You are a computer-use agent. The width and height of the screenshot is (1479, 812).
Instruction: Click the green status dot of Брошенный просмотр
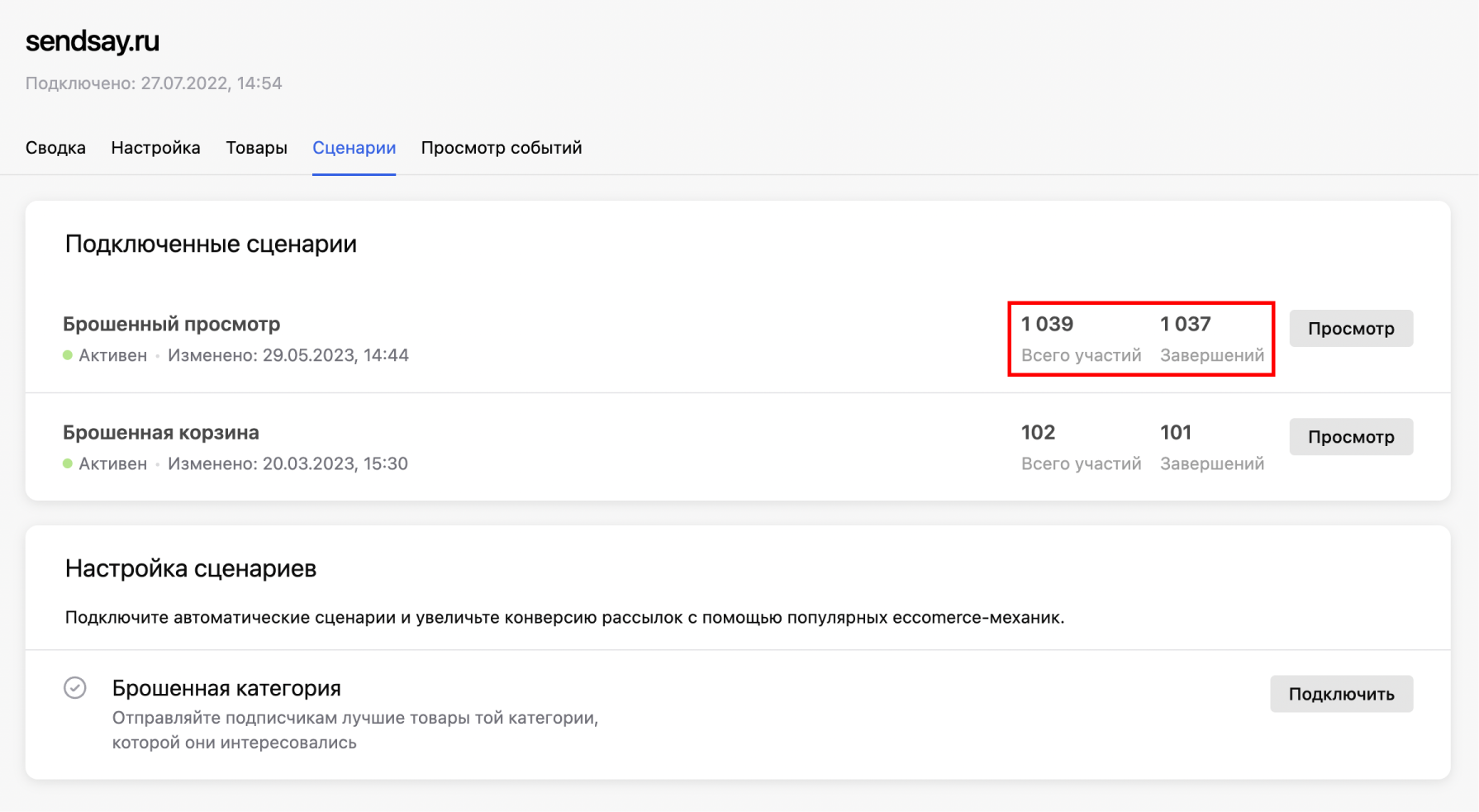pyautogui.click(x=67, y=355)
